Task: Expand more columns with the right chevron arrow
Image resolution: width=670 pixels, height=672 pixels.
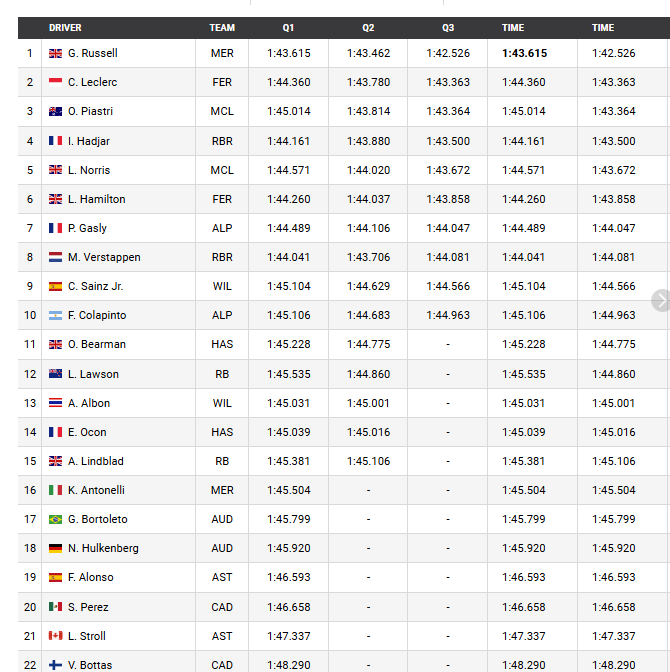Action: (661, 300)
